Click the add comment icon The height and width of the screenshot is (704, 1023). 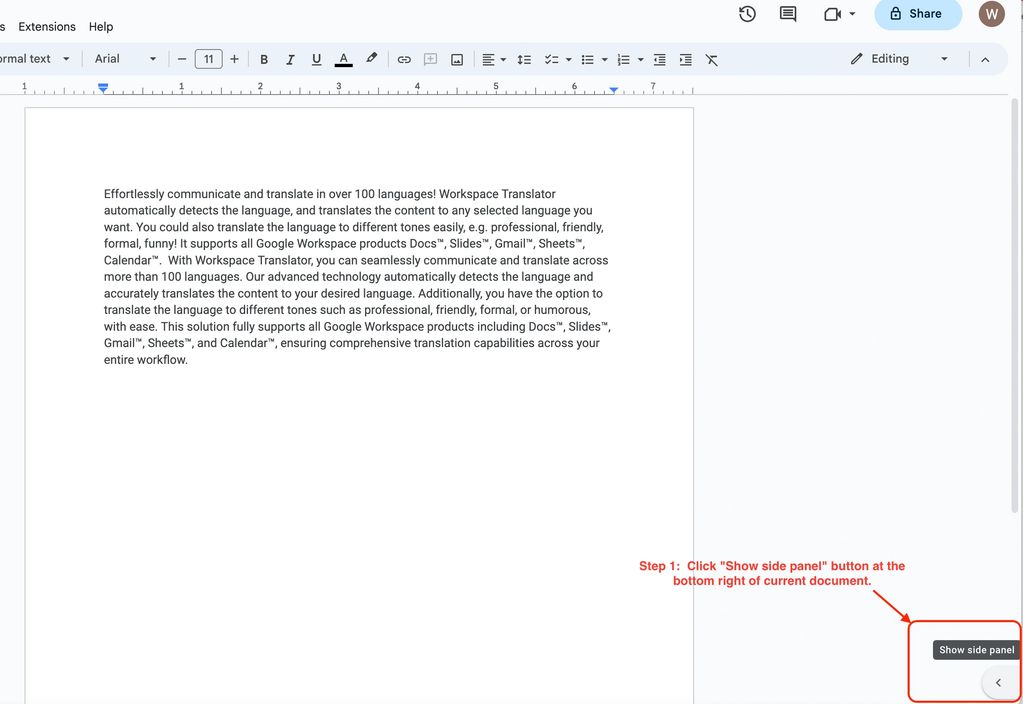430,59
